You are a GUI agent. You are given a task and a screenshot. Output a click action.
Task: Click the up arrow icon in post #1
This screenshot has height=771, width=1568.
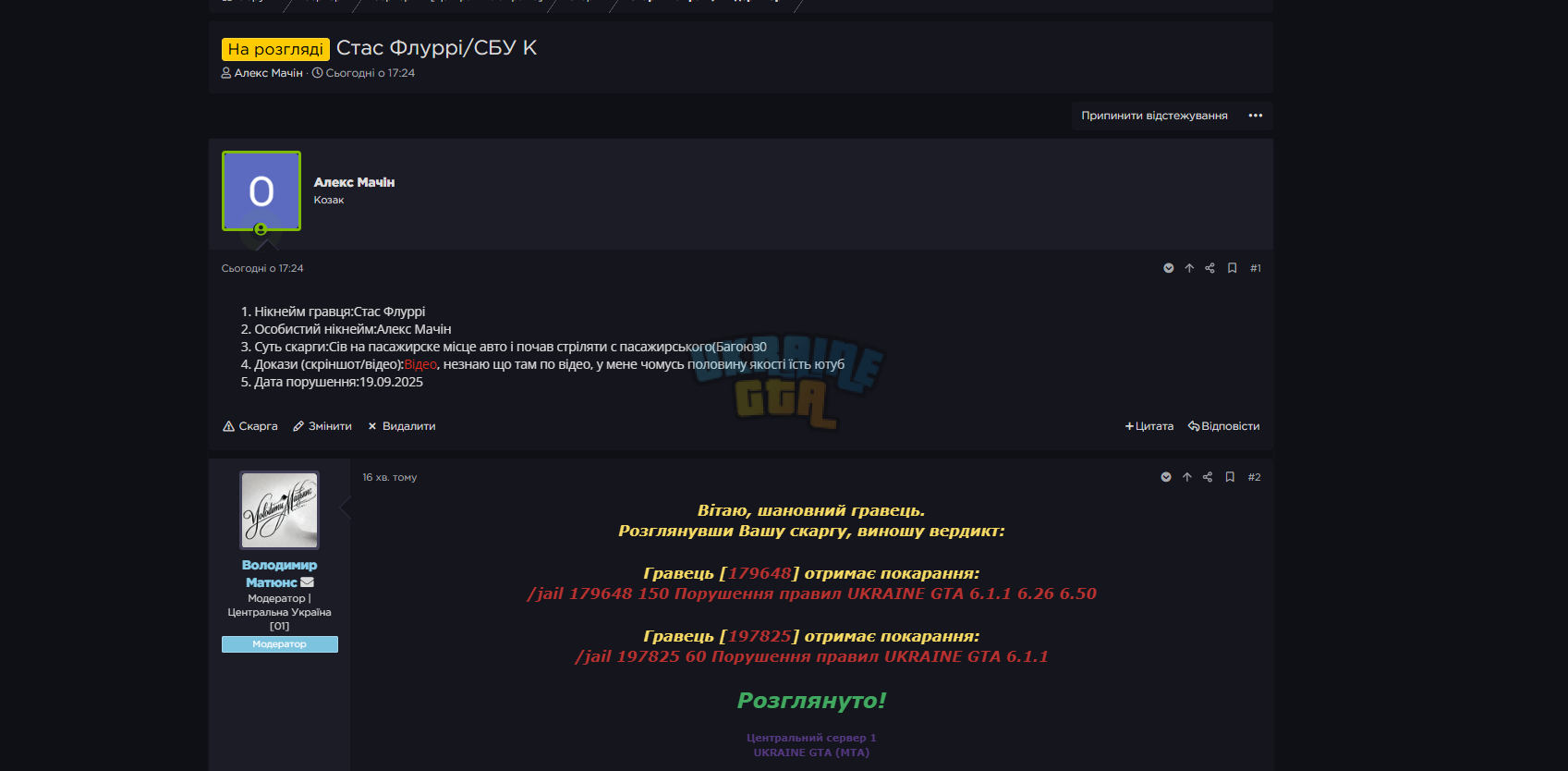point(1189,268)
